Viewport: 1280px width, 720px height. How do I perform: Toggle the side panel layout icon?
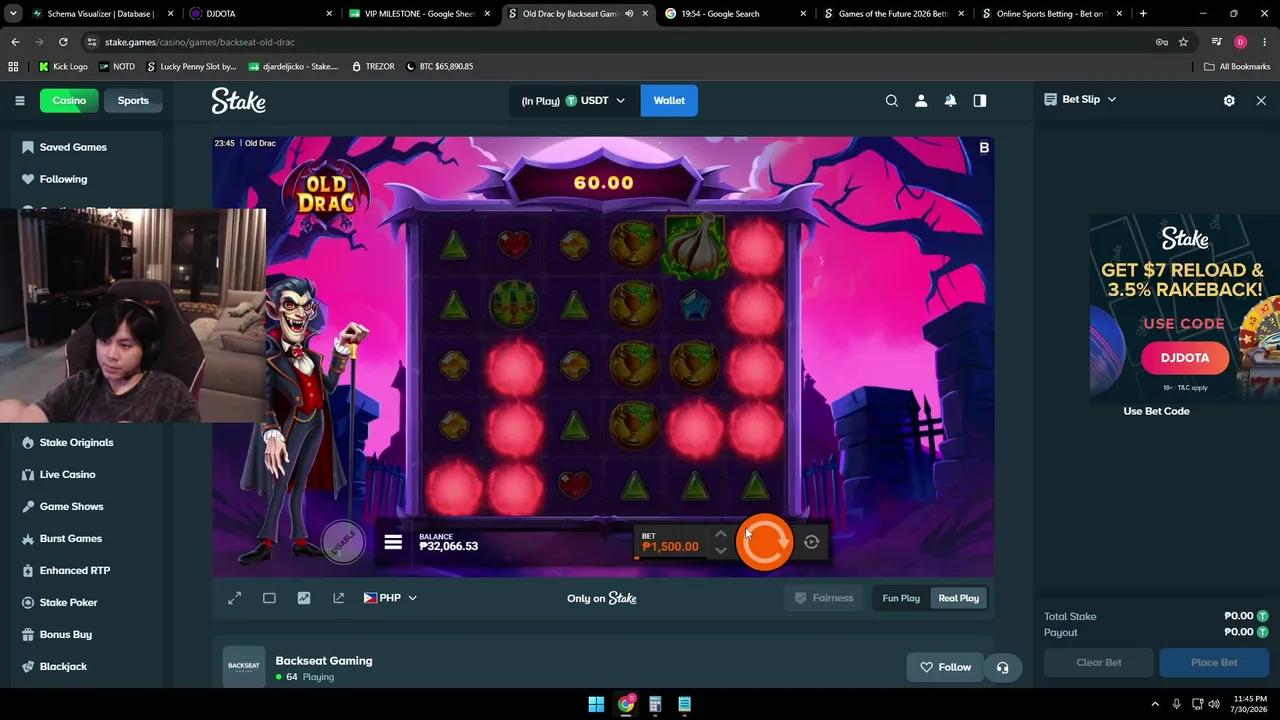tap(980, 100)
